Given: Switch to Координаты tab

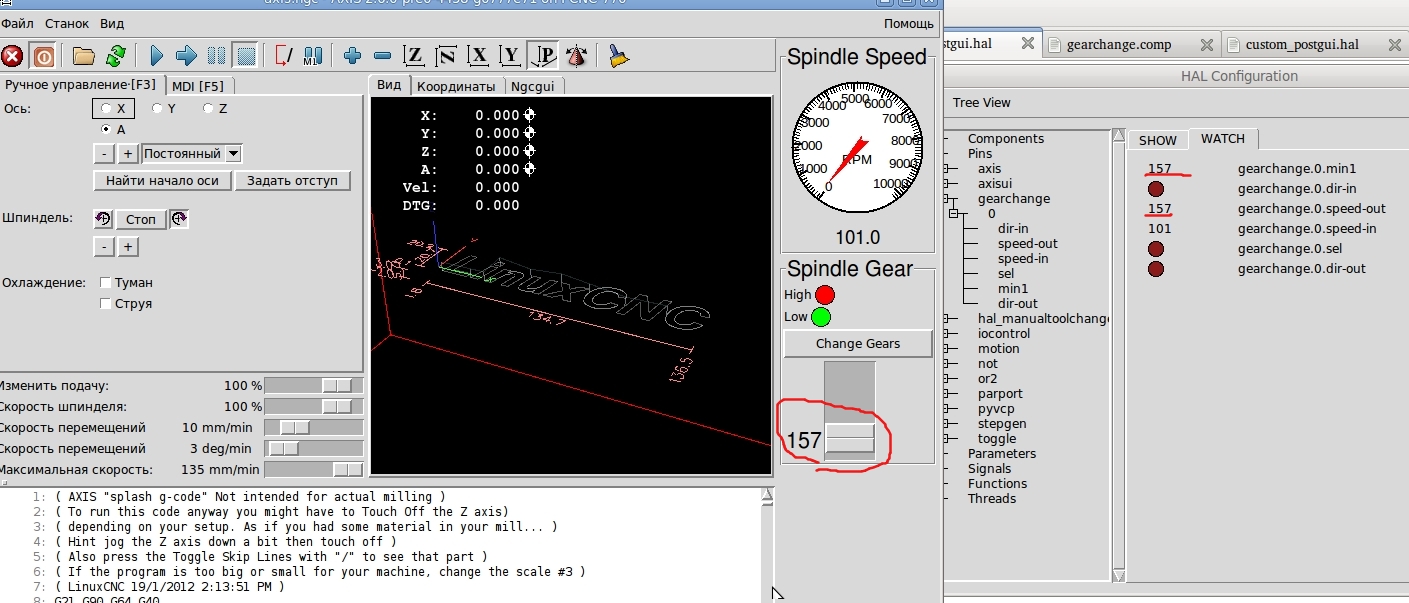Looking at the screenshot, I should click(x=456, y=86).
